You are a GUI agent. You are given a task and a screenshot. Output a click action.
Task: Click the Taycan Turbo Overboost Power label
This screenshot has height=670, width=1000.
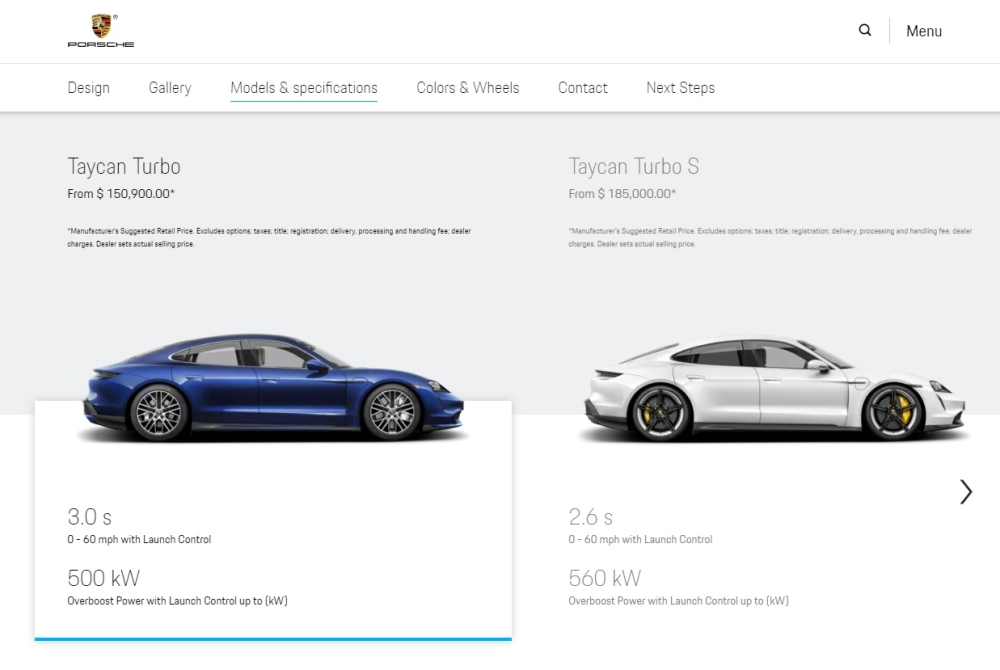click(177, 601)
